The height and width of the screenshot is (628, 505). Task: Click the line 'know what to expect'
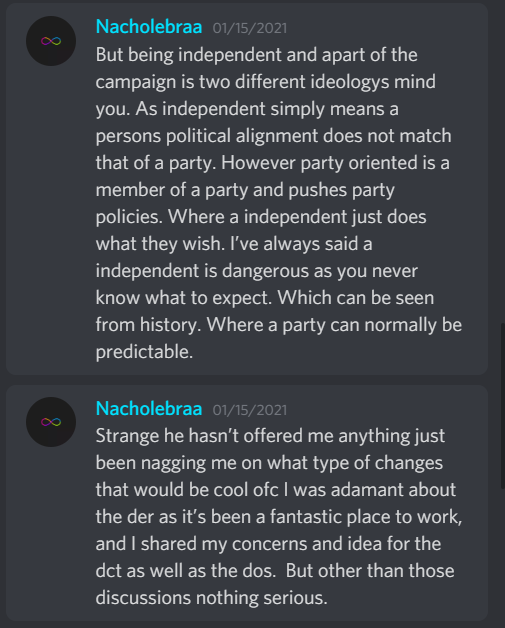point(265,298)
